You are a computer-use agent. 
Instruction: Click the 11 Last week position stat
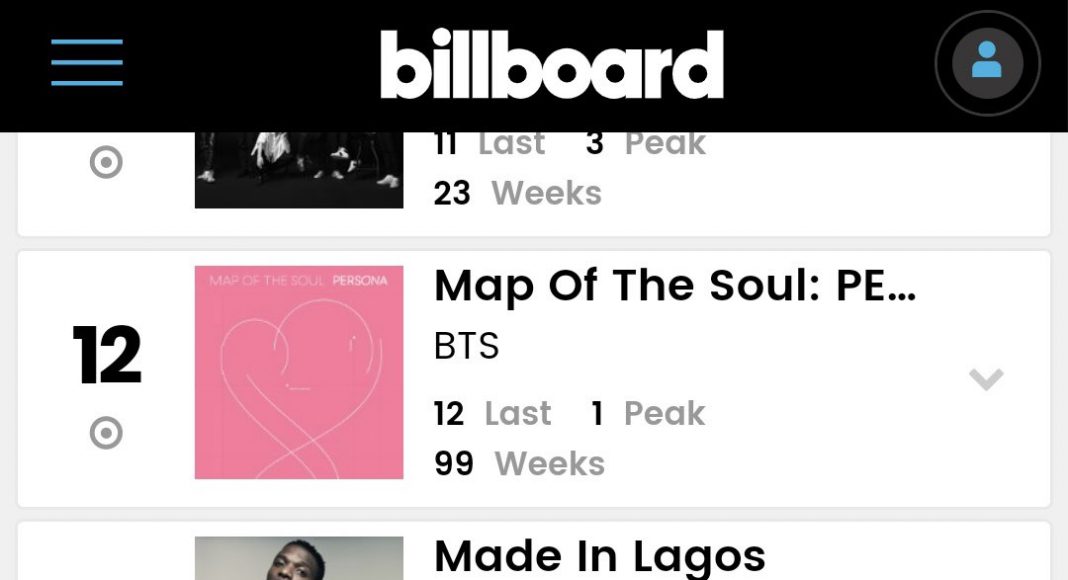coord(489,144)
